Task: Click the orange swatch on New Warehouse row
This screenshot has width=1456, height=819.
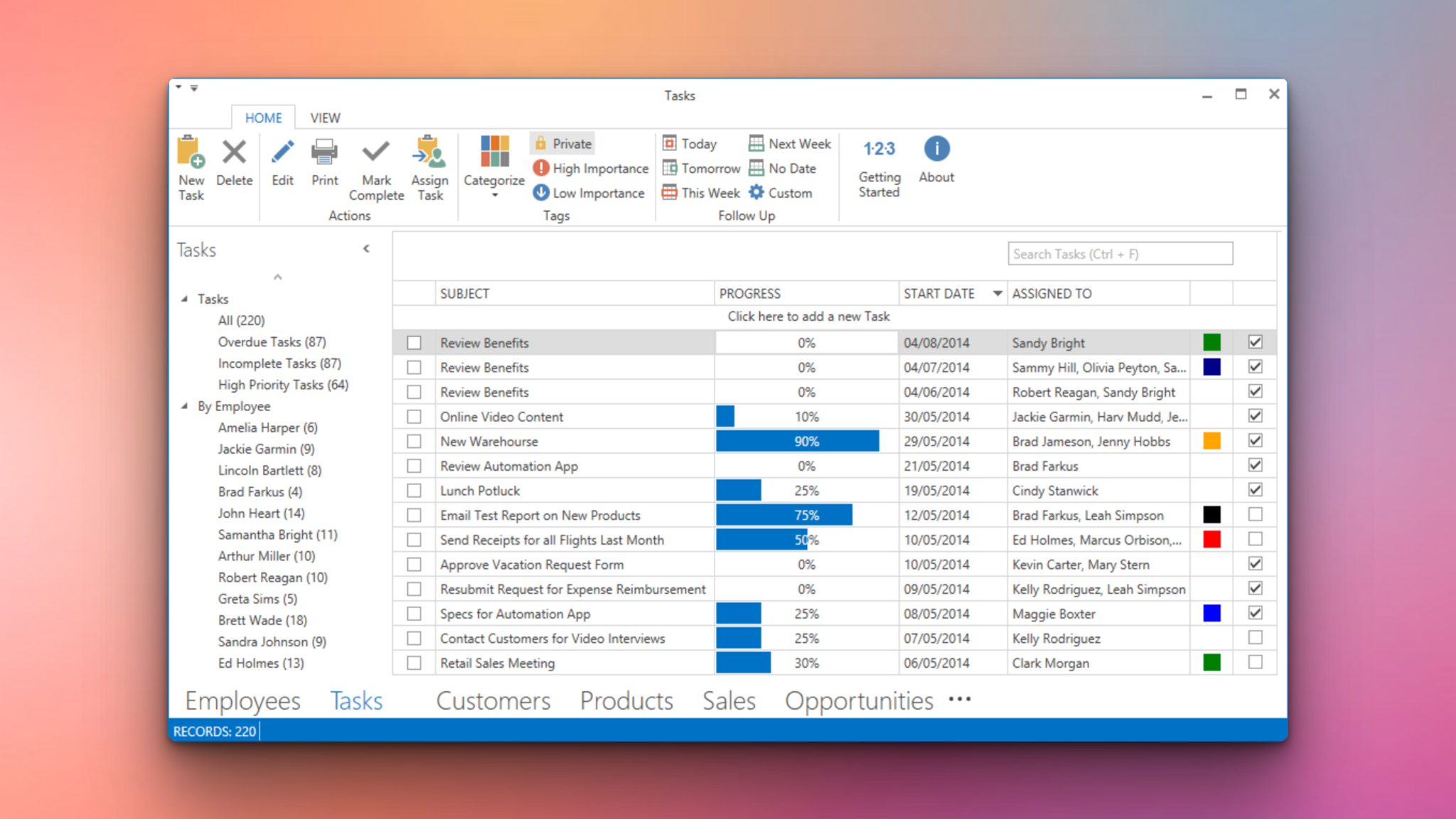Action: [x=1211, y=441]
